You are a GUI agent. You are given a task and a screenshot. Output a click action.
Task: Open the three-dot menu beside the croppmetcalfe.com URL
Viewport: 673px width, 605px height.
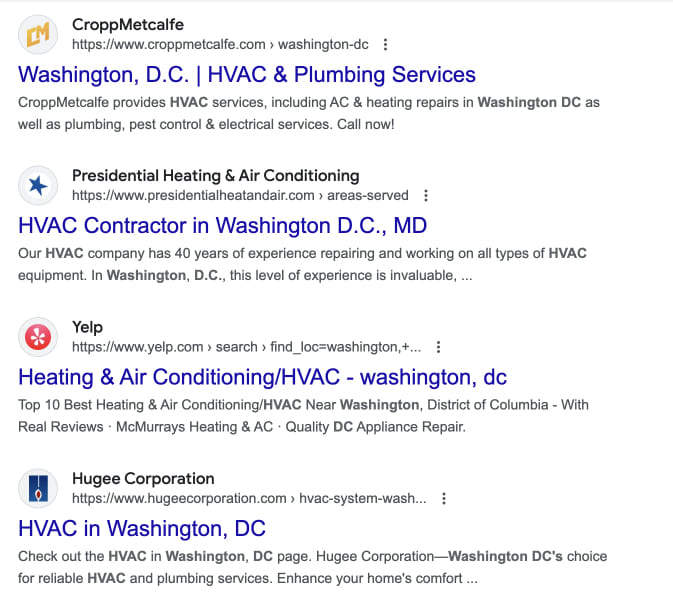tap(385, 45)
